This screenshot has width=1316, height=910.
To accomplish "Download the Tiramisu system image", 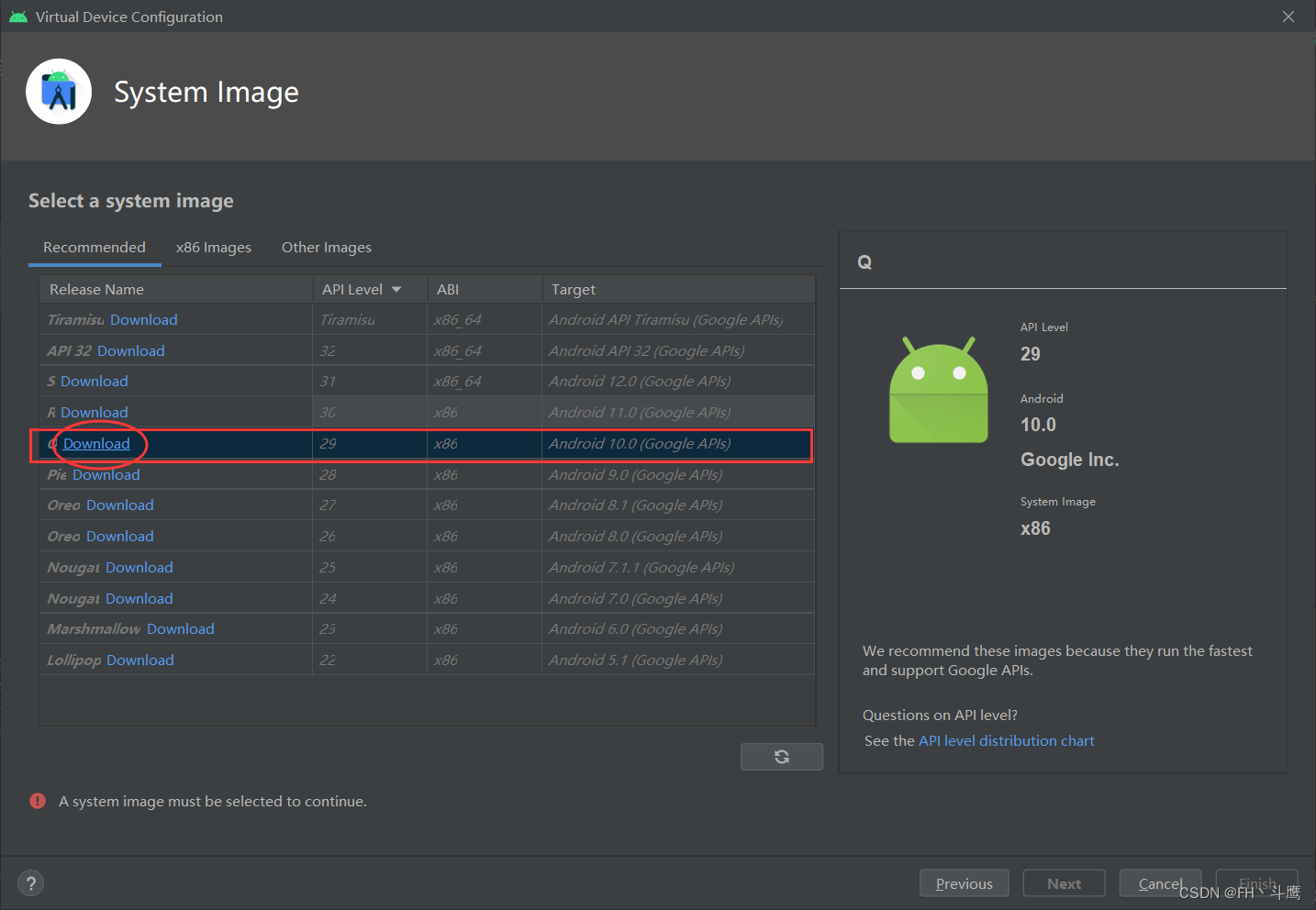I will [x=144, y=320].
